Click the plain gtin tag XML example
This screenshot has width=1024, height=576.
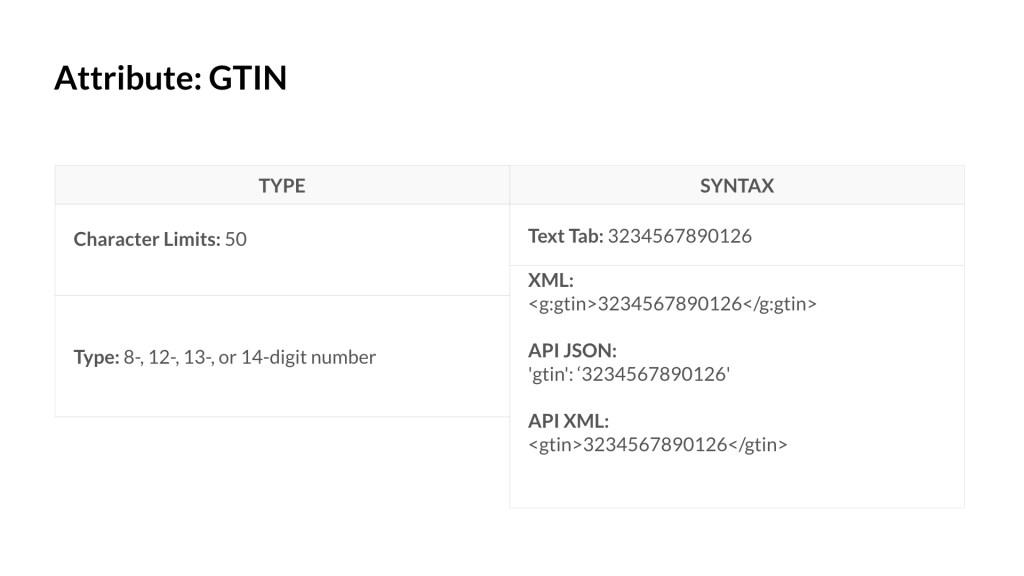[x=658, y=445]
